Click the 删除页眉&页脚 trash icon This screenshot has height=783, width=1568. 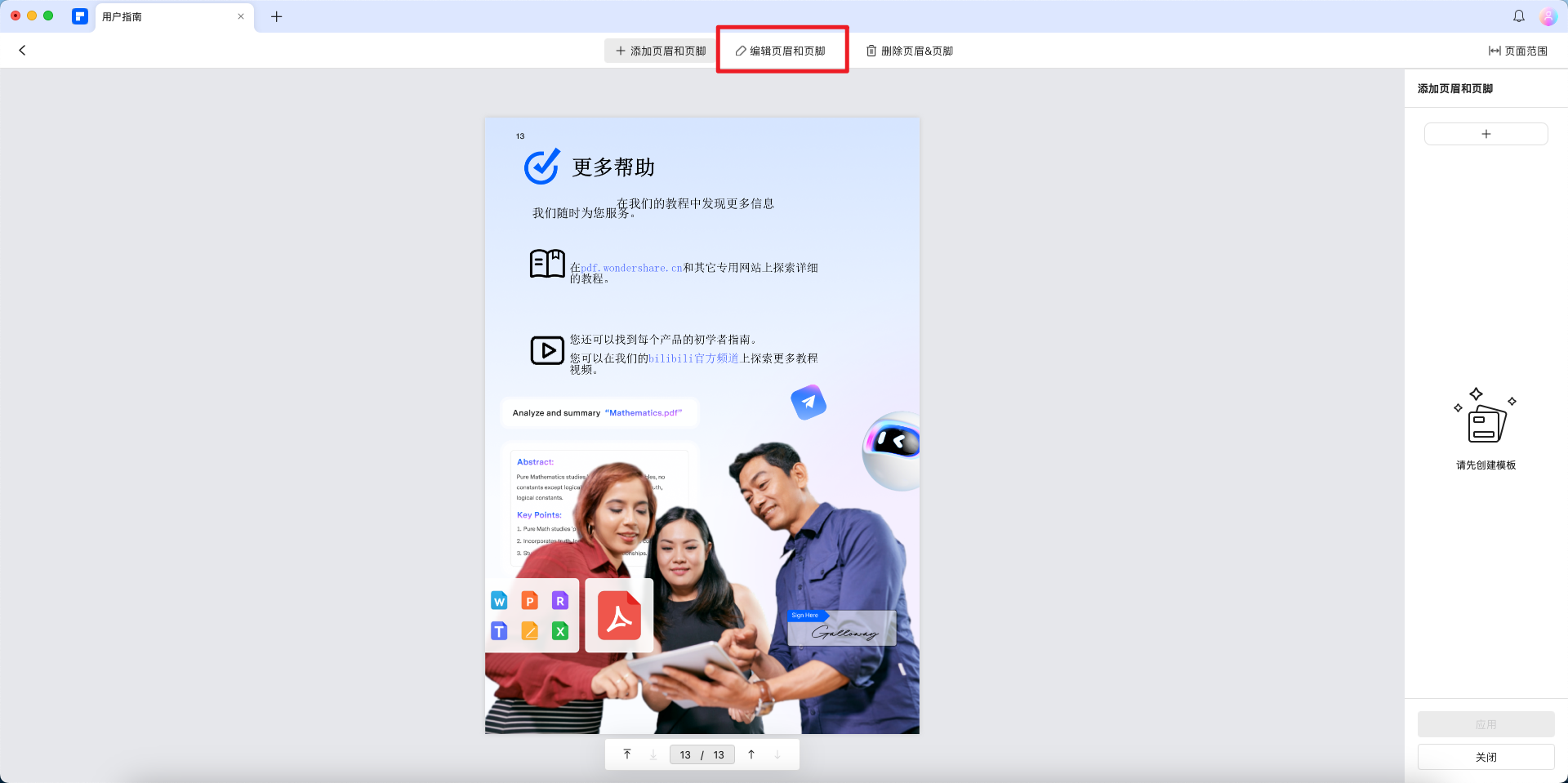tap(871, 50)
